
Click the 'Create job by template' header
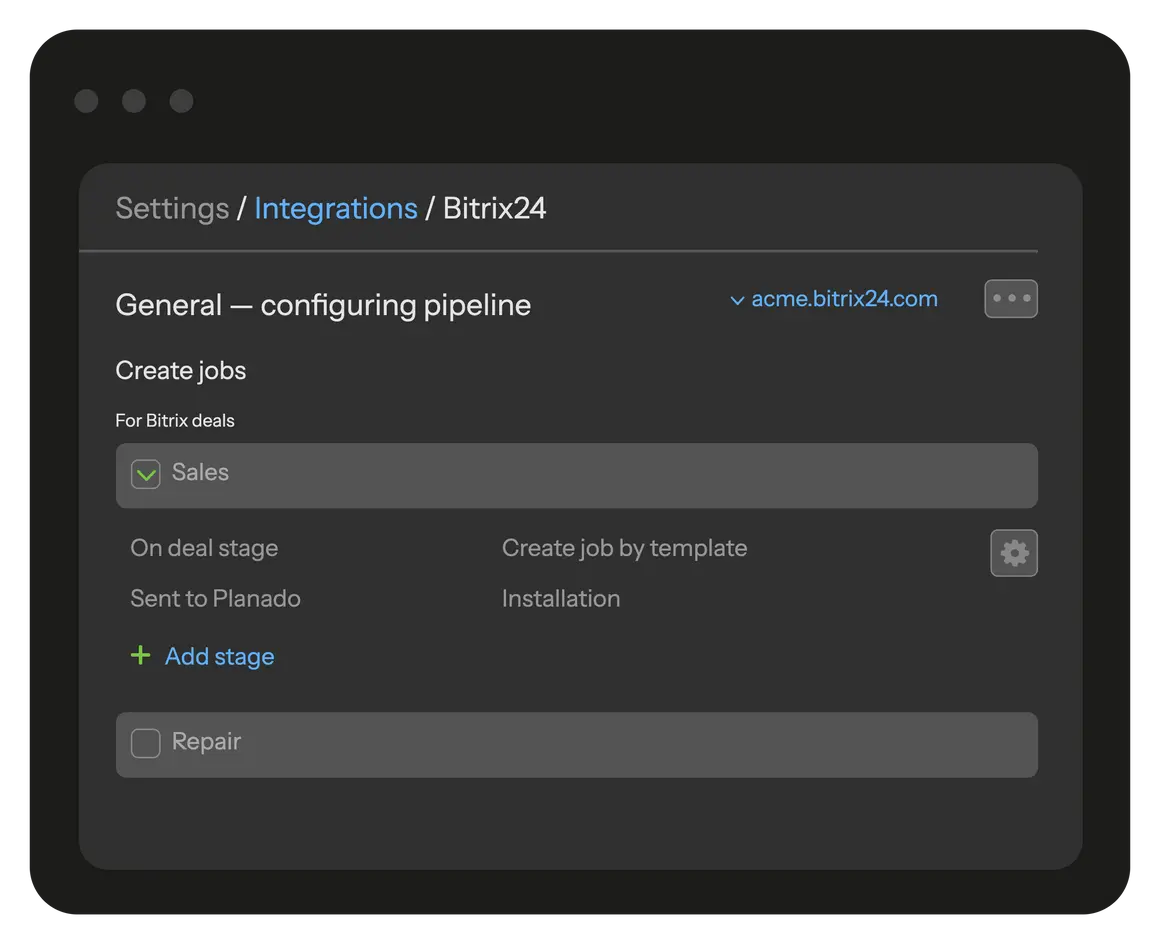click(624, 548)
